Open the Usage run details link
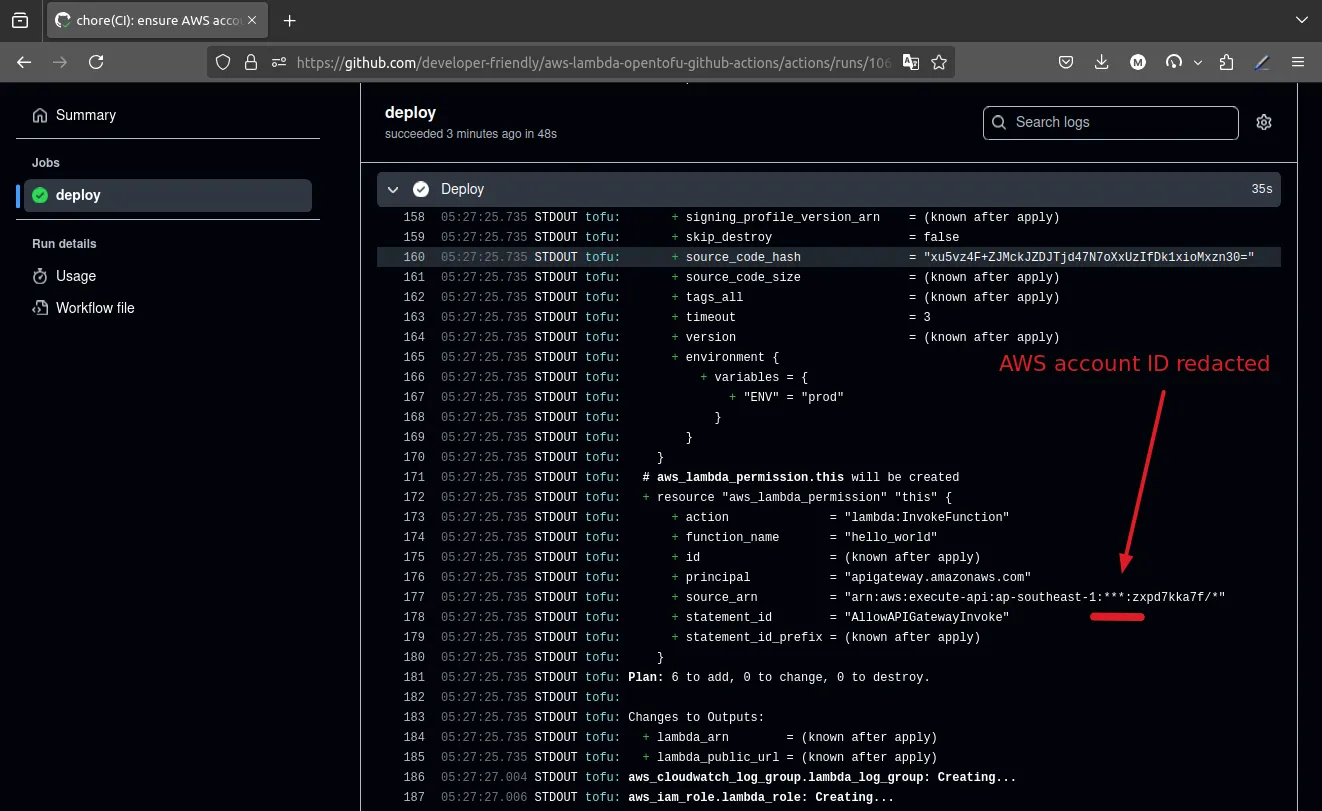Screen dimensions: 1322x811 [x=76, y=276]
